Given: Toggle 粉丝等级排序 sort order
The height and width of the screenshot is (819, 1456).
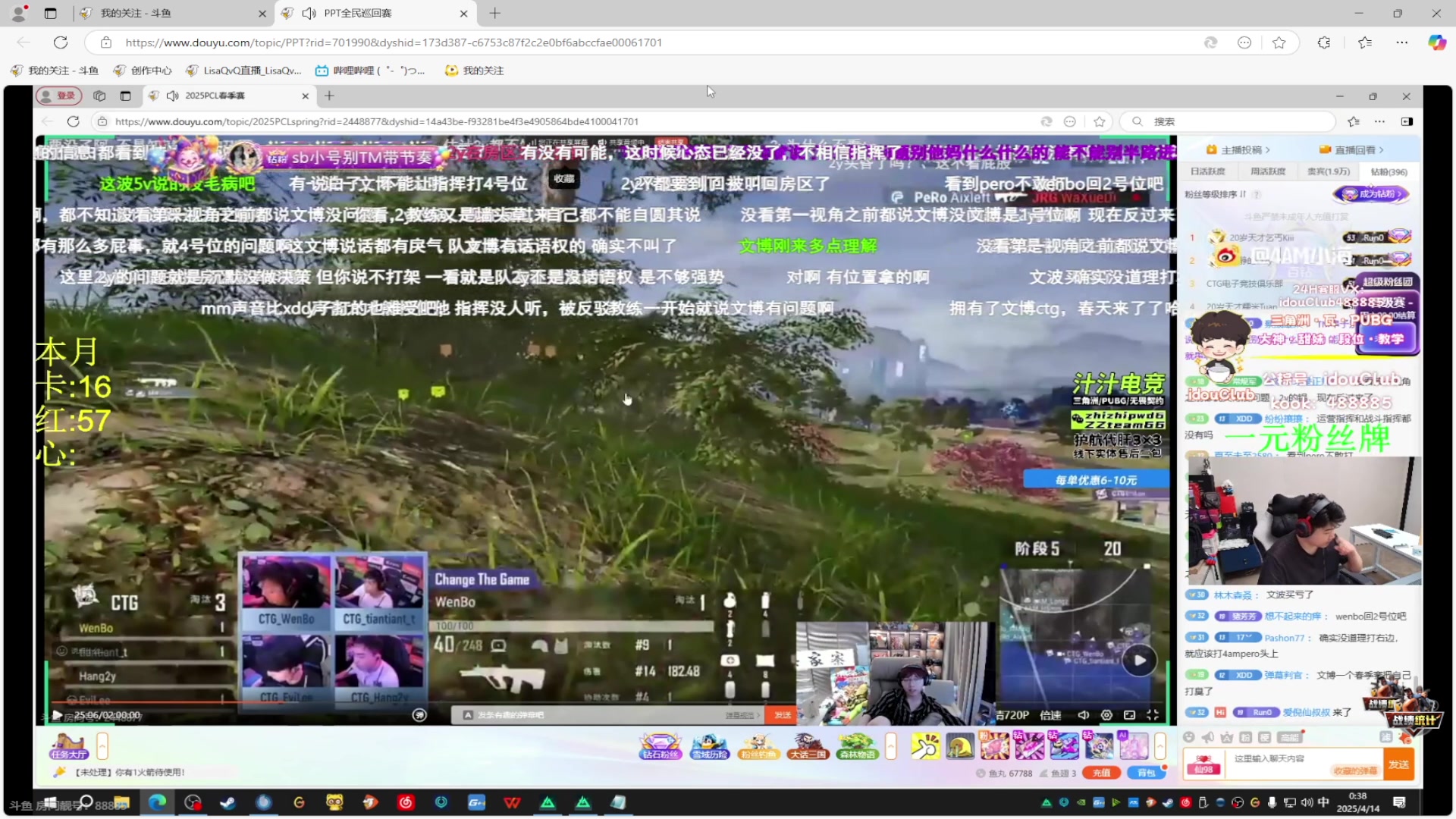Looking at the screenshot, I should [x=1216, y=194].
